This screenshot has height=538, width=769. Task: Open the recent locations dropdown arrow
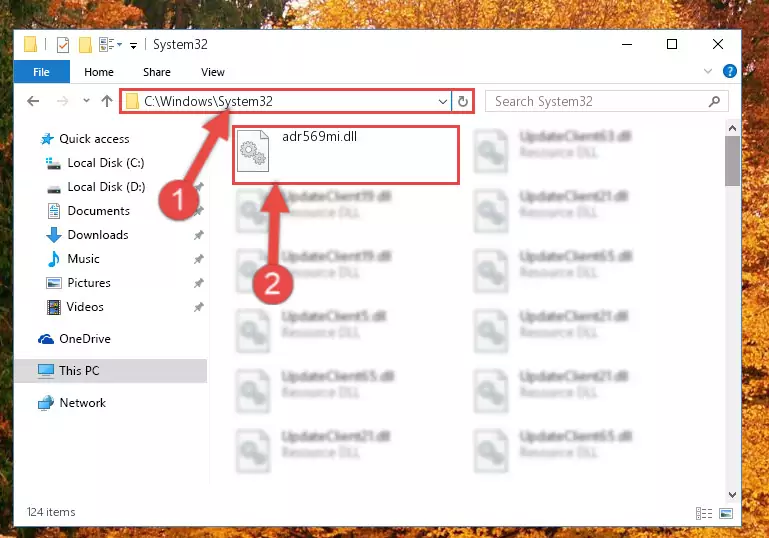click(86, 101)
